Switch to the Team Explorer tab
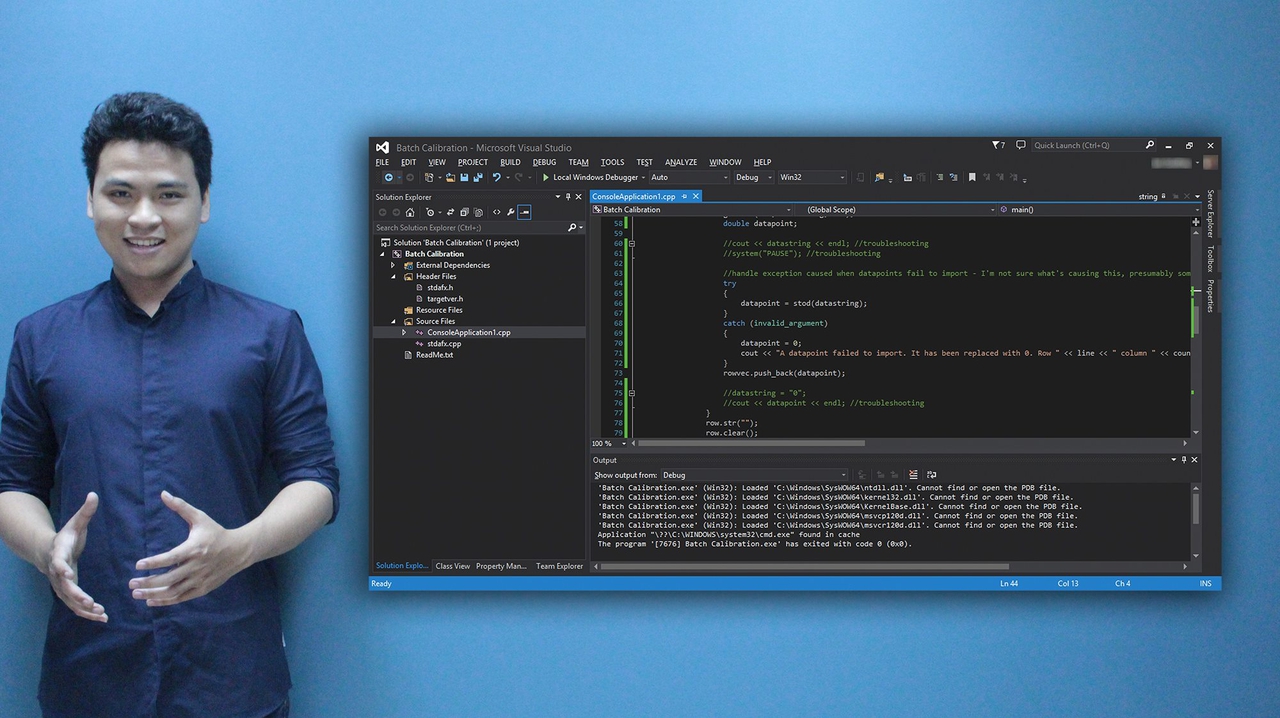This screenshot has width=1280, height=718. pyautogui.click(x=559, y=566)
